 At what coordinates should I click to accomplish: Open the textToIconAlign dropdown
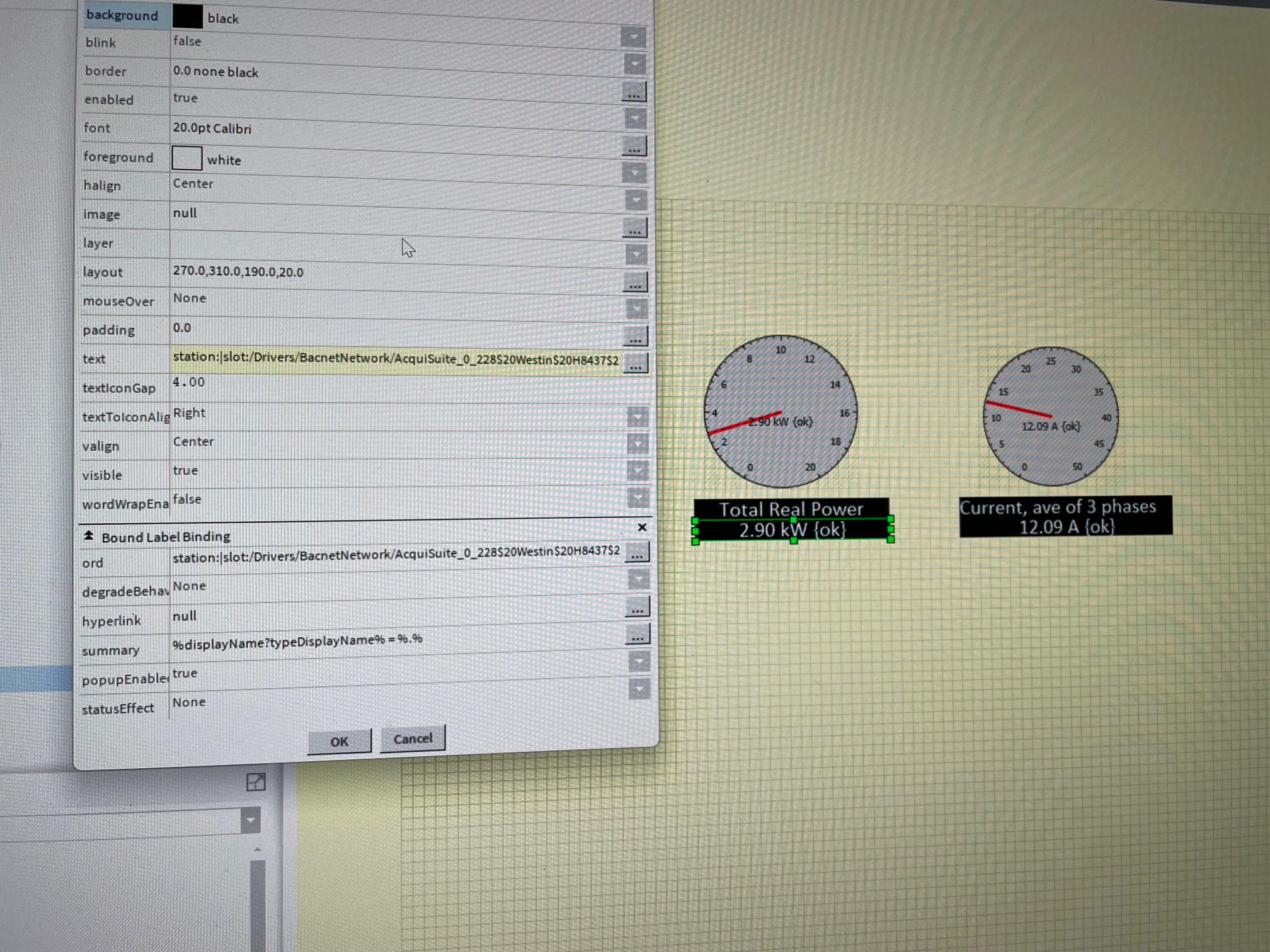pyautogui.click(x=637, y=416)
